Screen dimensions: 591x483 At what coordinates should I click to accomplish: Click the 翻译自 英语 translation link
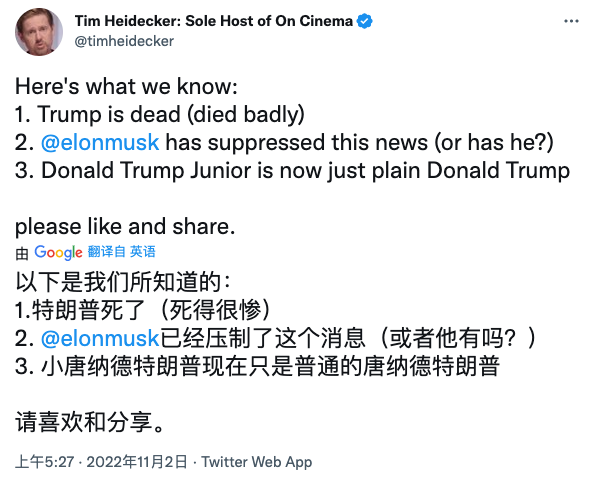pos(121,251)
